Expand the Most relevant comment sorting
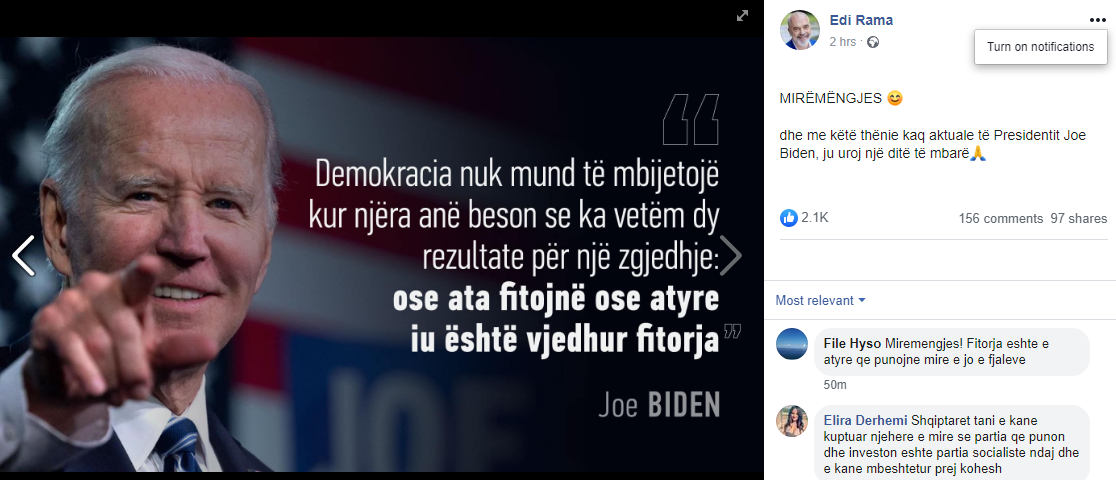The height and width of the screenshot is (480, 1116). click(x=821, y=301)
